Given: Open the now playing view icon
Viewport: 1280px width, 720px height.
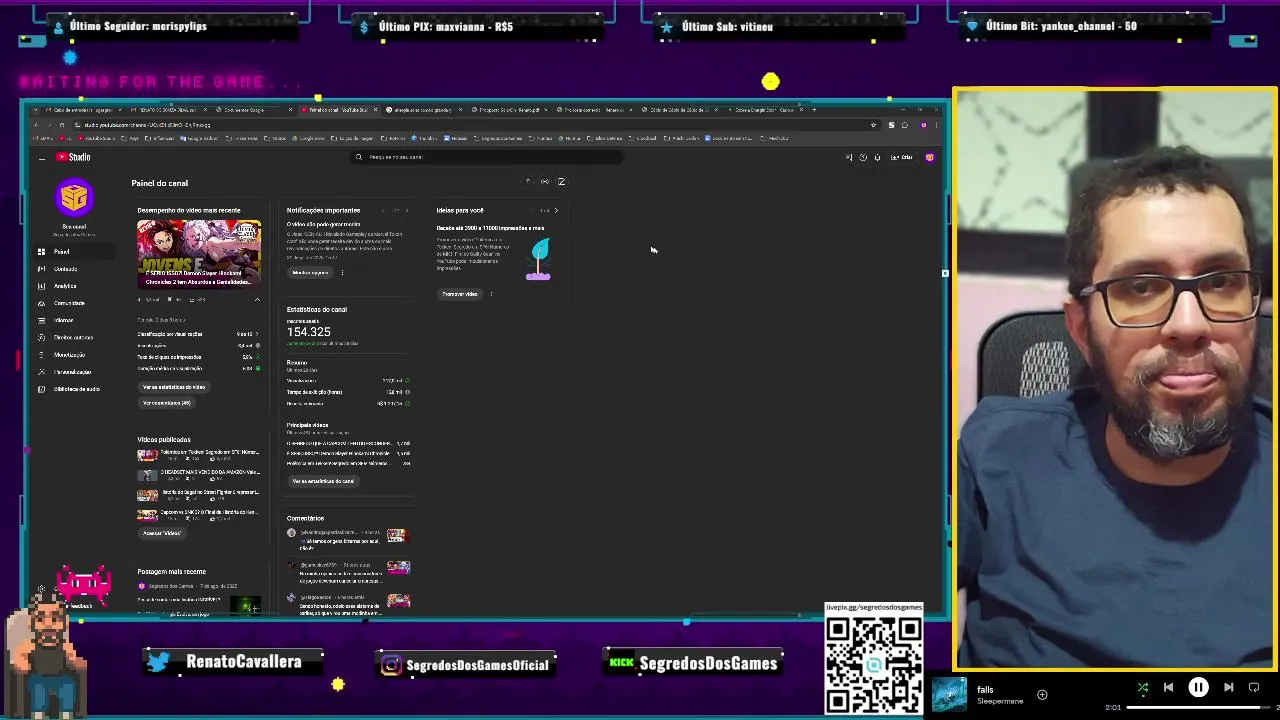Looking at the screenshot, I should coord(1254,687).
